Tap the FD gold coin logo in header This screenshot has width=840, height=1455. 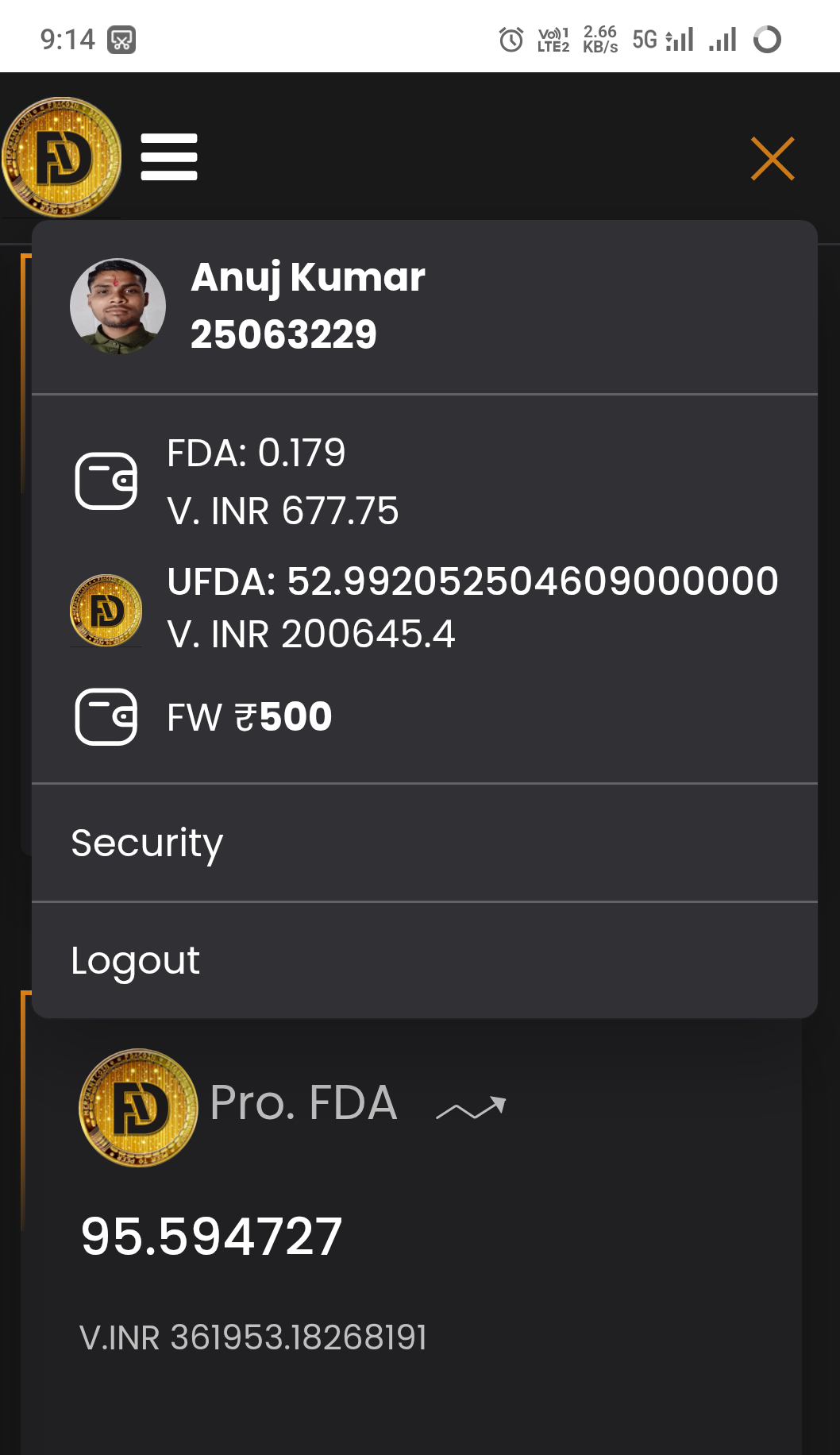(x=62, y=157)
